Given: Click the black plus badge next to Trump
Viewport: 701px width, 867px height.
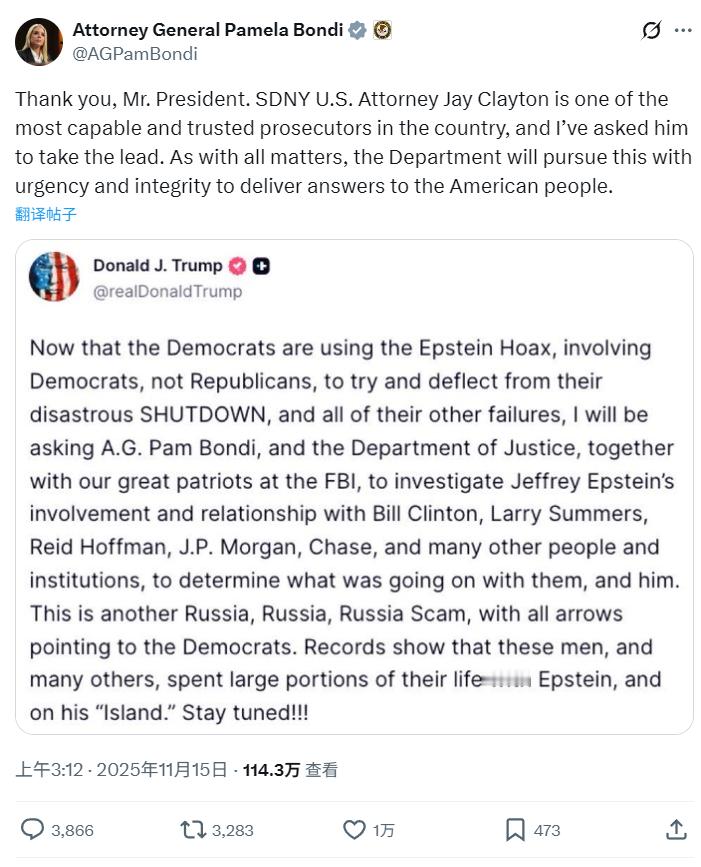Looking at the screenshot, I should point(261,266).
